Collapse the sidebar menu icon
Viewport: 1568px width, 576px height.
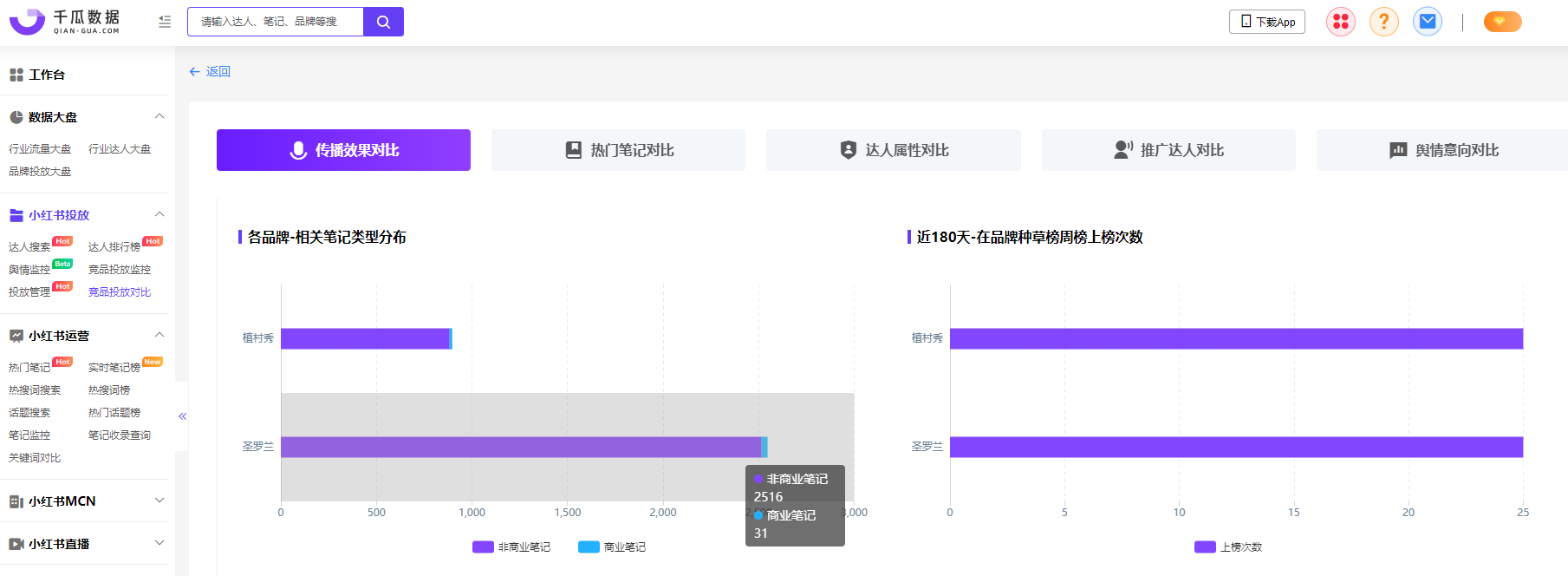pyautogui.click(x=165, y=22)
